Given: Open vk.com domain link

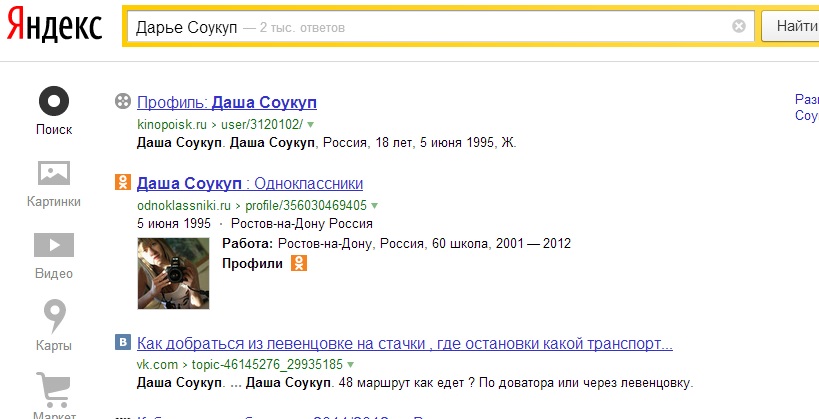Looking at the screenshot, I should tap(157, 364).
